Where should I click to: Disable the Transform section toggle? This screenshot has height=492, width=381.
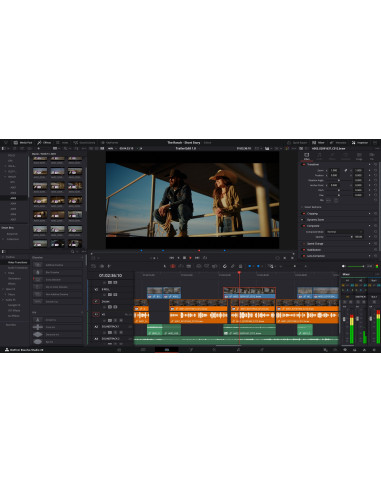[x=304, y=165]
